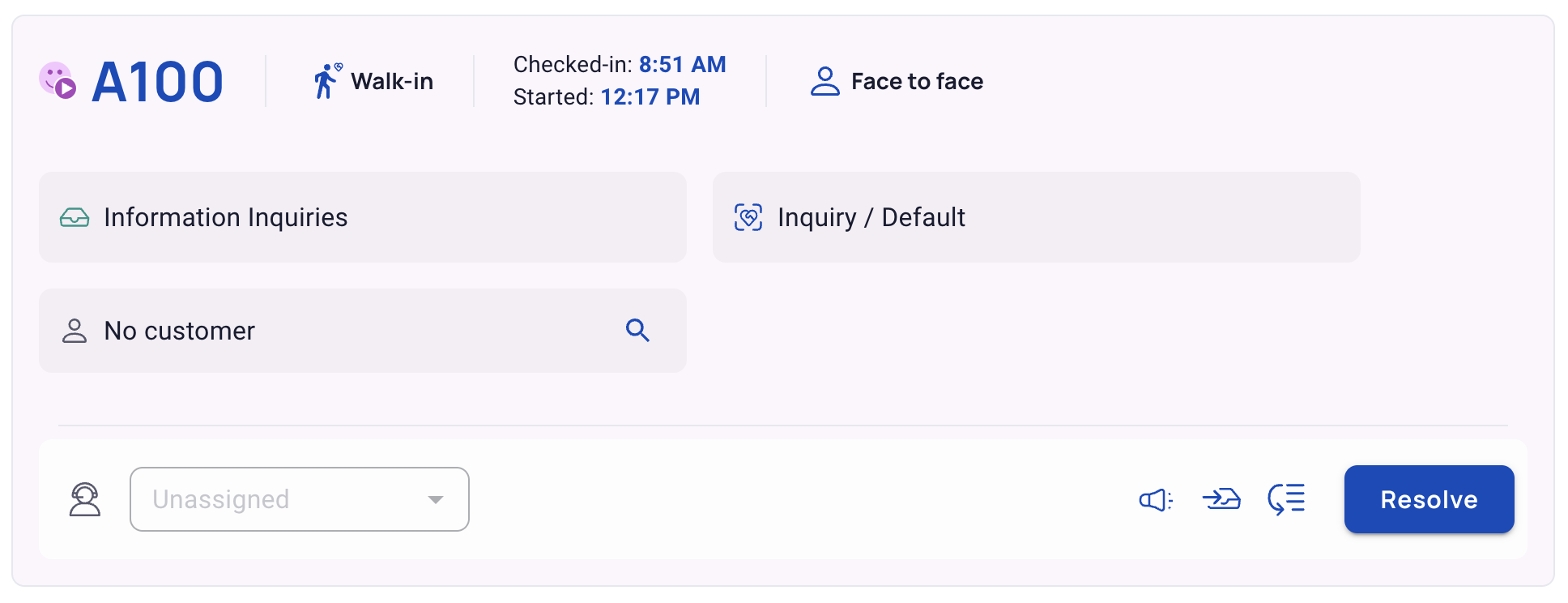Search for a customer with magnifier icon
Image resolution: width=1568 pixels, height=603 pixels.
(x=637, y=331)
